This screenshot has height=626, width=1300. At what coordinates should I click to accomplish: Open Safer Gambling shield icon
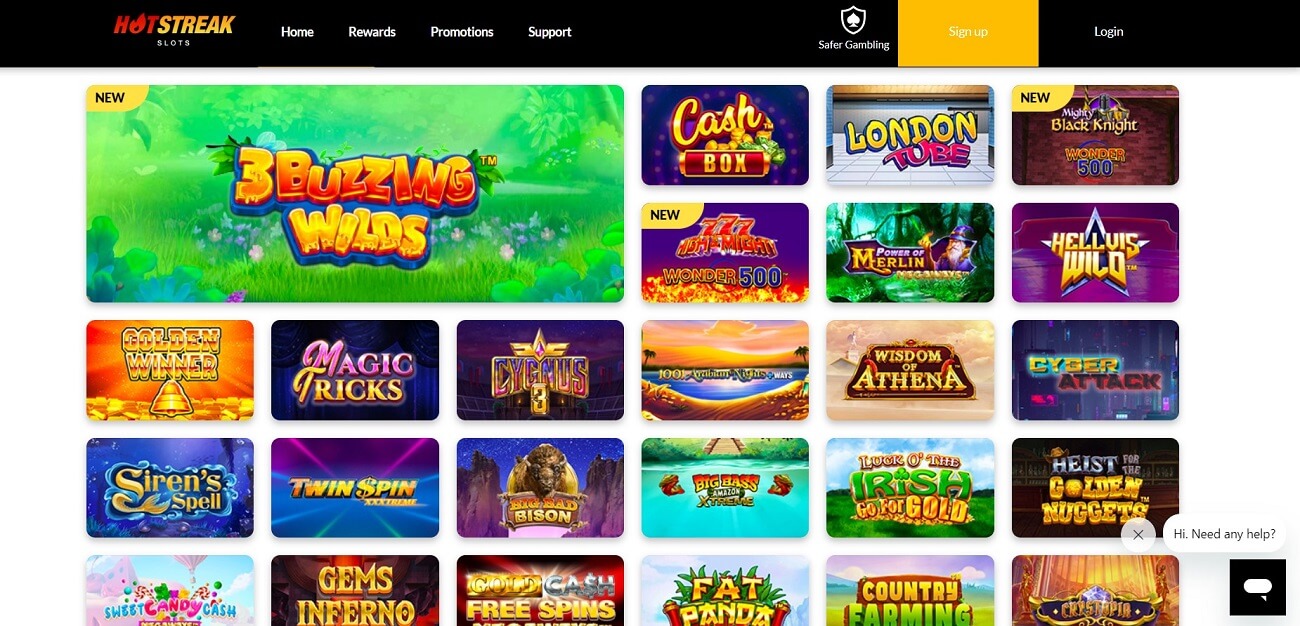point(853,20)
